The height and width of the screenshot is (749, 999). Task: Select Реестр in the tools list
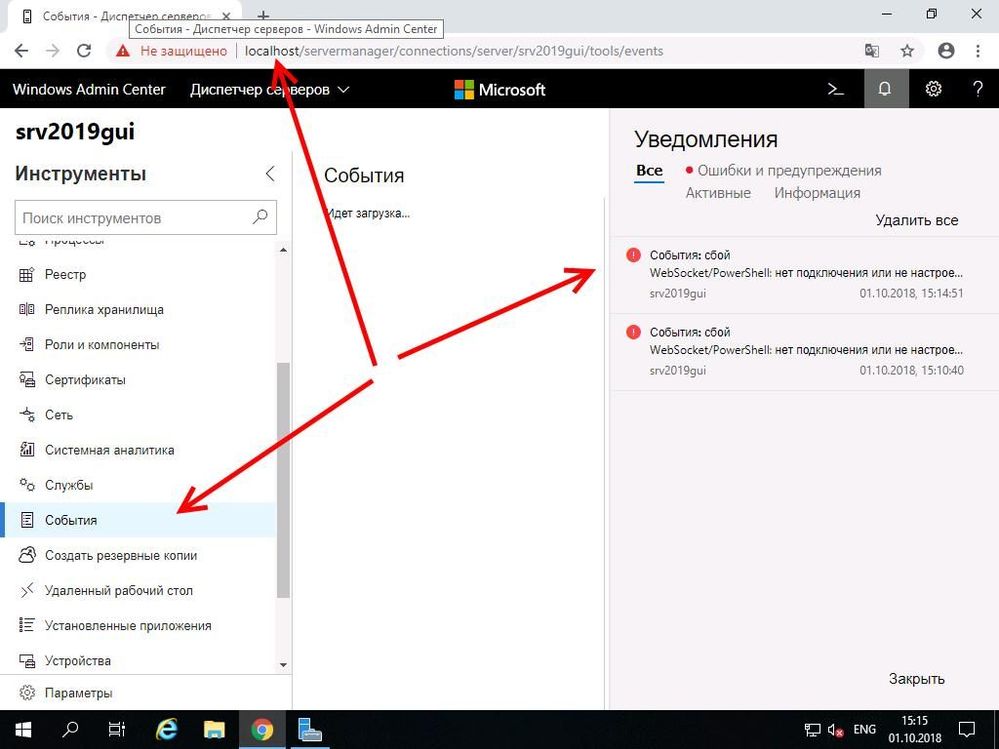(138, 275)
